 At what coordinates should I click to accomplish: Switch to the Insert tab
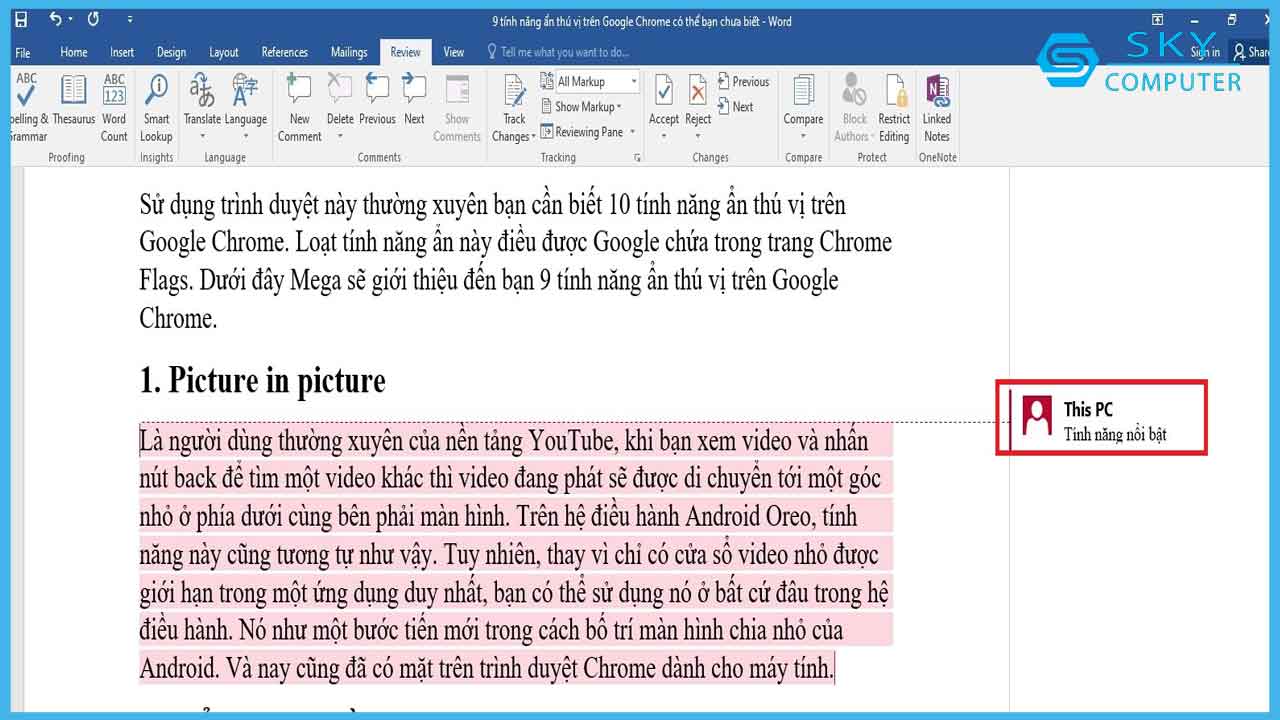(x=122, y=52)
